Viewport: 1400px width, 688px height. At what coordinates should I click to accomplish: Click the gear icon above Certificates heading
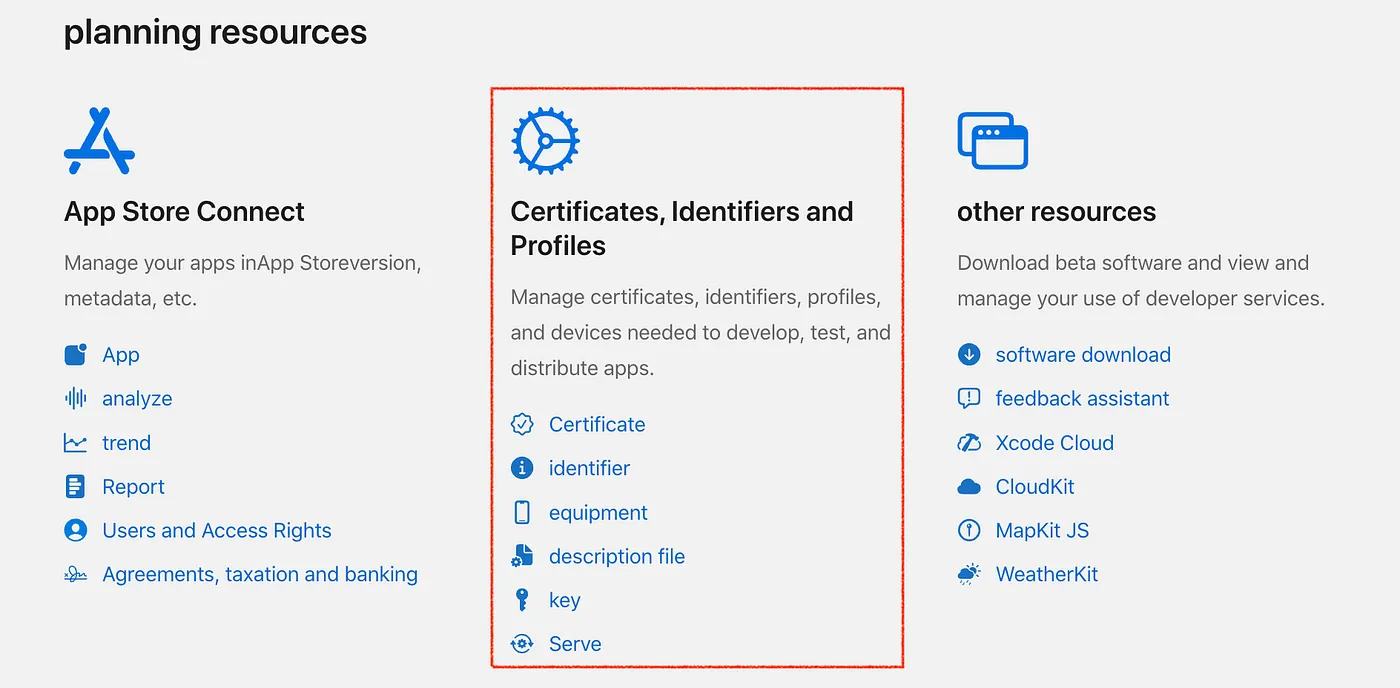545,141
